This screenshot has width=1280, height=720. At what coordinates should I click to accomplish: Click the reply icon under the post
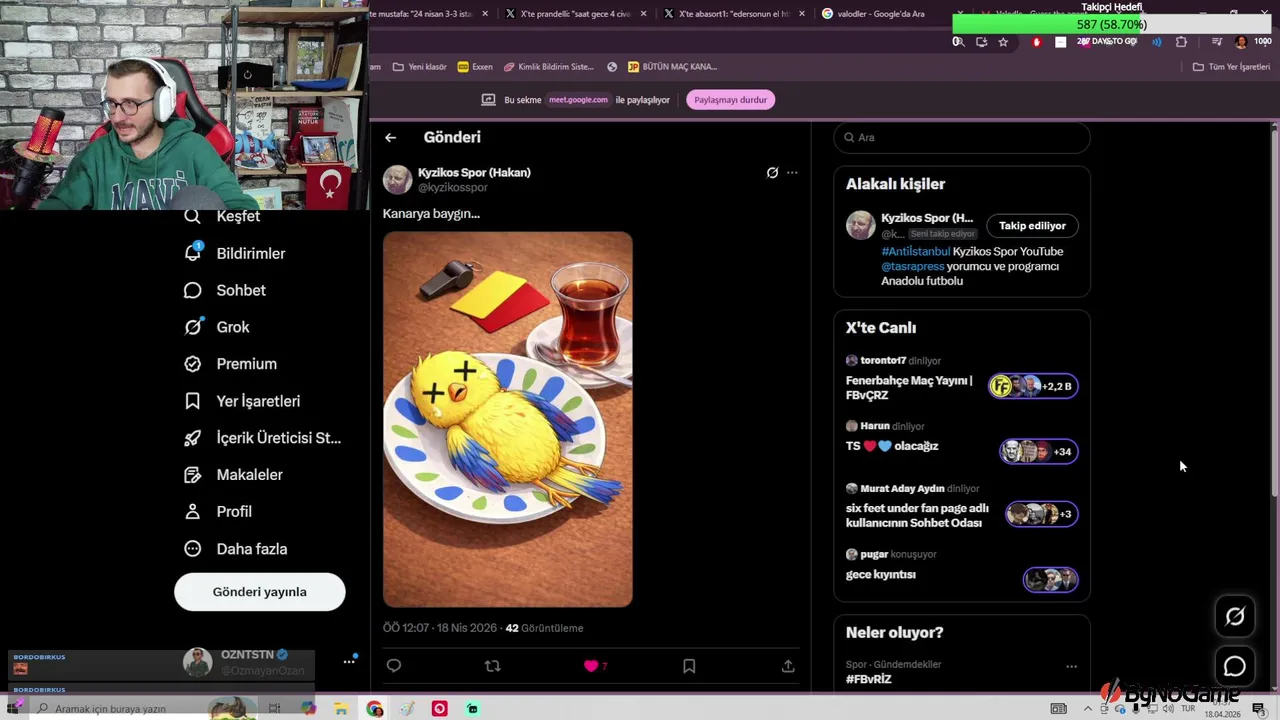(x=394, y=666)
